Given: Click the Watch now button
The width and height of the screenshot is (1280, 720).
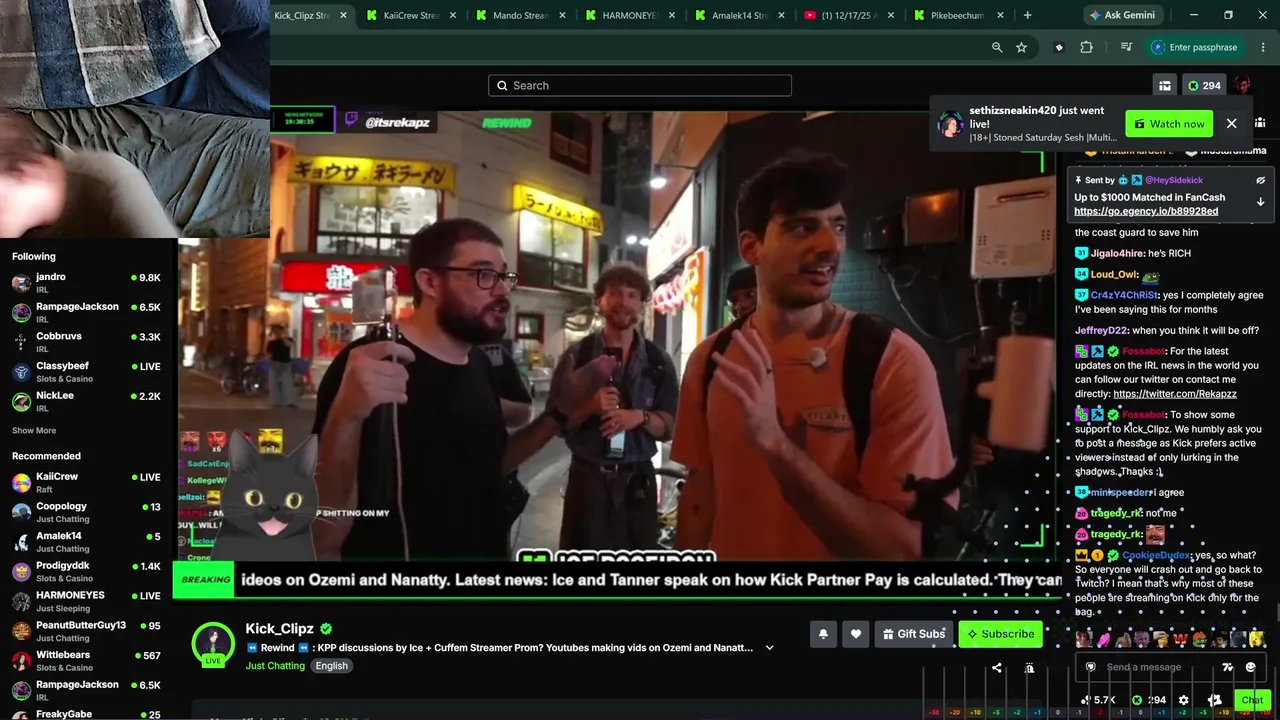Looking at the screenshot, I should point(1168,123).
